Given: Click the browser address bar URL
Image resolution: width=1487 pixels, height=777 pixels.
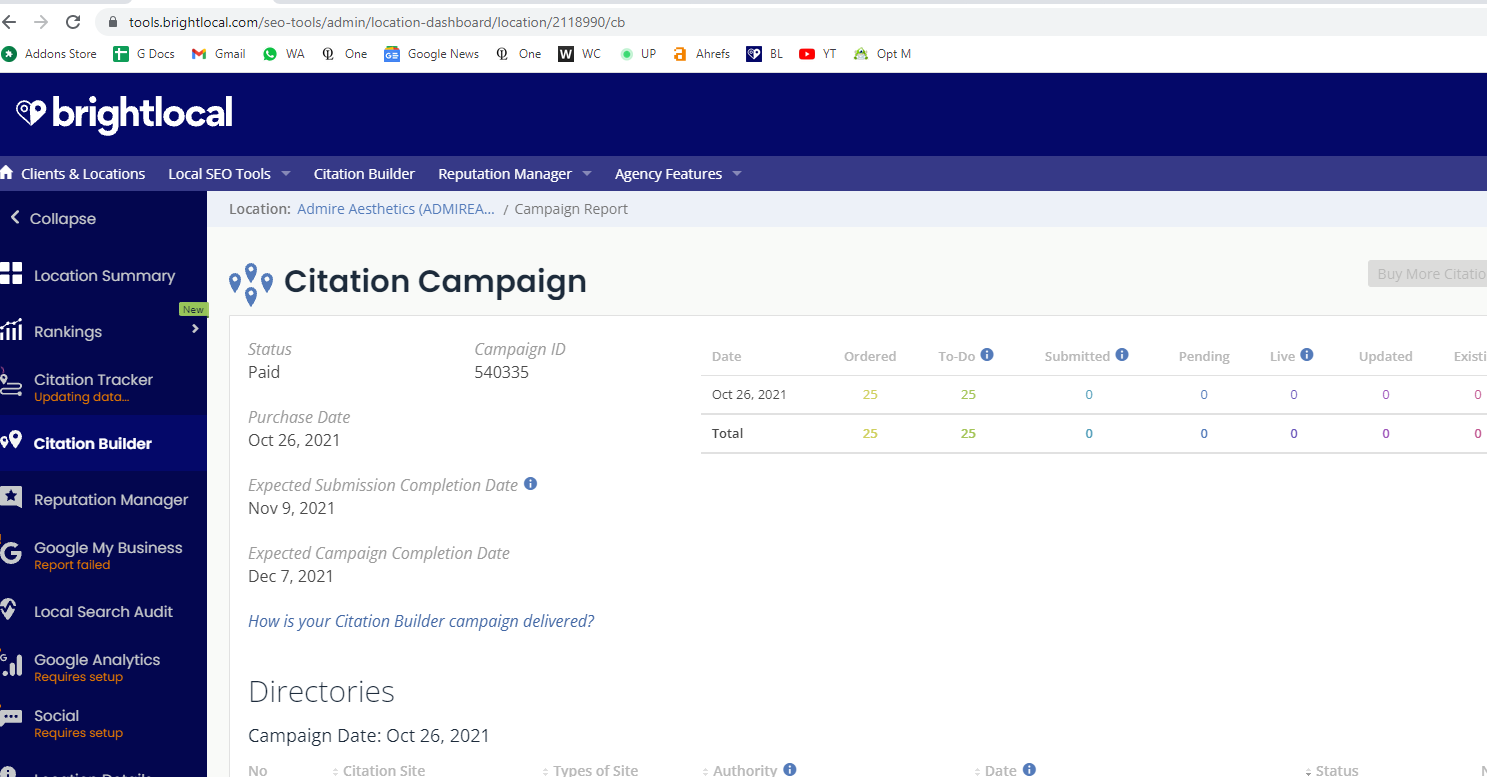Looking at the screenshot, I should 377,22.
